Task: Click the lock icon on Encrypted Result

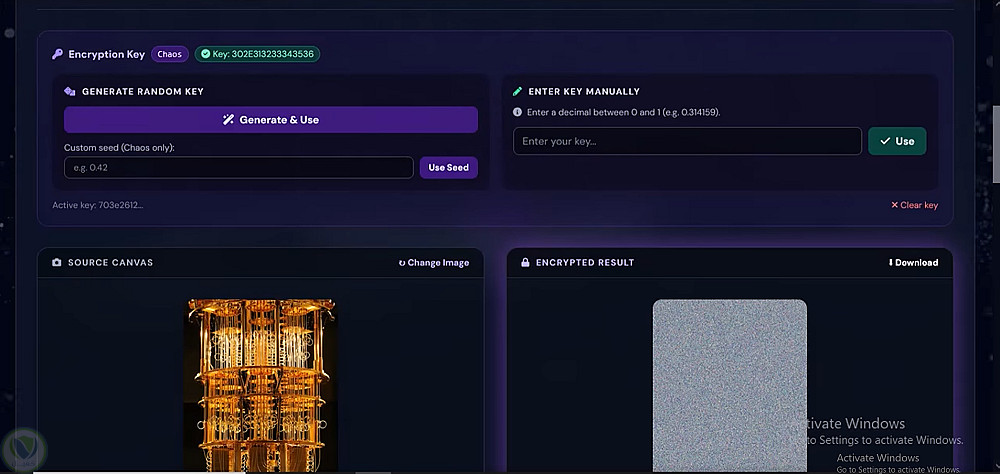Action: 526,262
